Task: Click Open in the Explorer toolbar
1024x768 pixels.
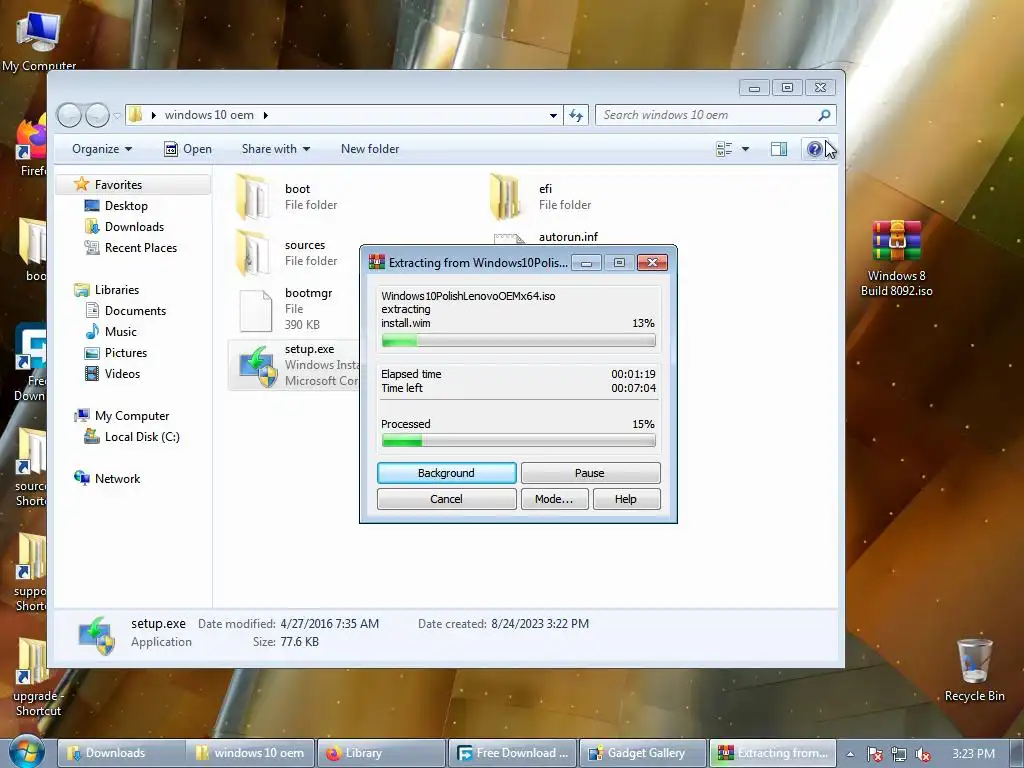Action: click(188, 149)
